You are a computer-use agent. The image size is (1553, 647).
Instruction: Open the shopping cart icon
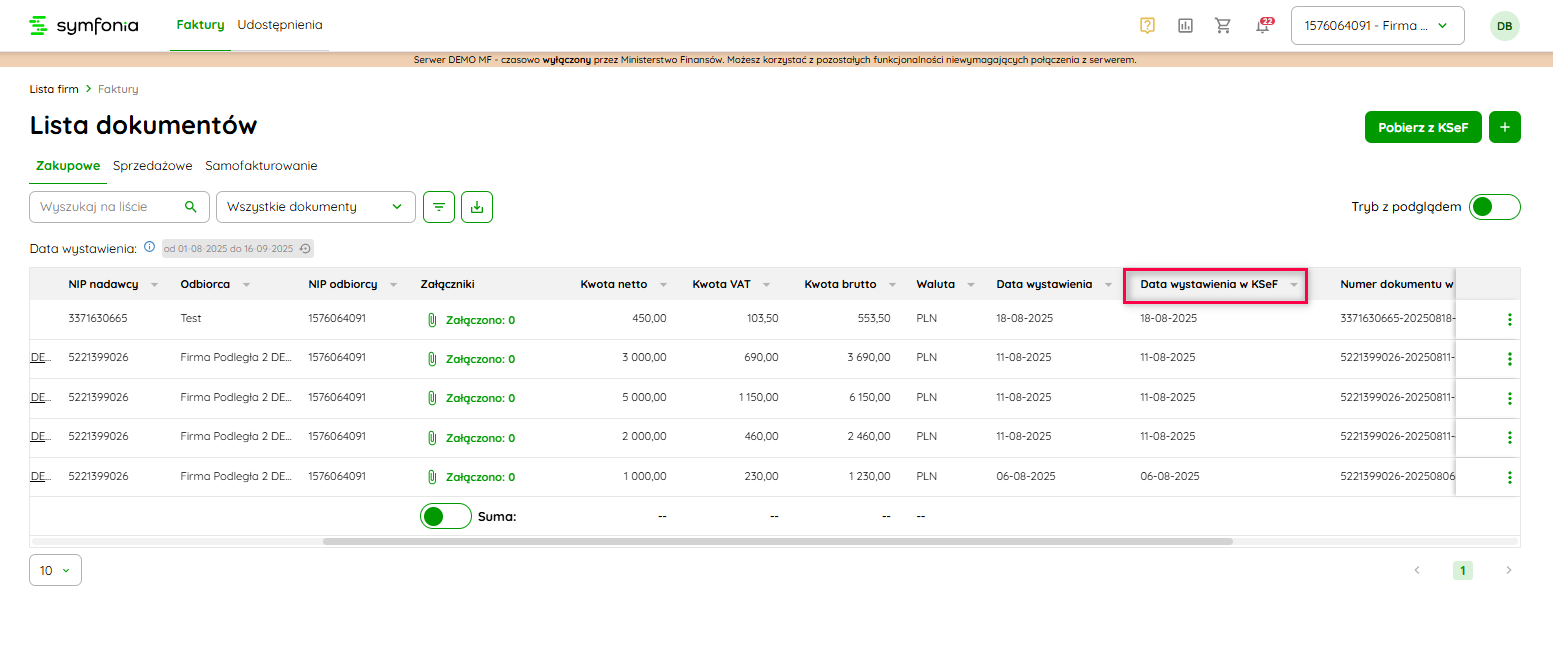tap(1223, 26)
